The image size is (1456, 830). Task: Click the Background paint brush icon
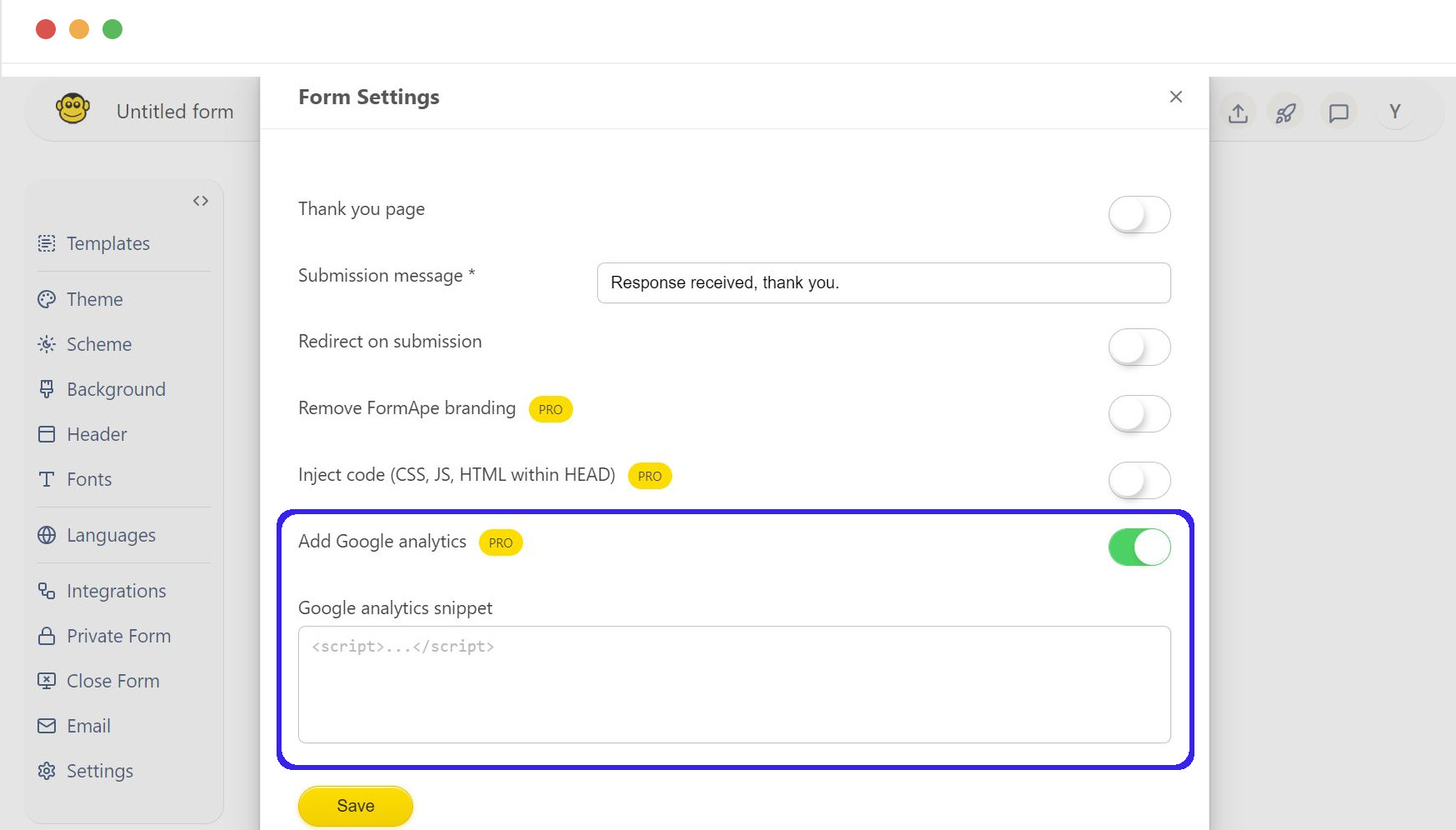coord(47,389)
